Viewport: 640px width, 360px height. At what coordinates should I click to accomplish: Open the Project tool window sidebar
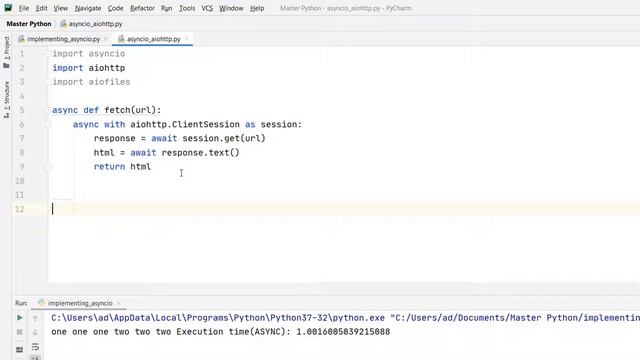[7, 52]
